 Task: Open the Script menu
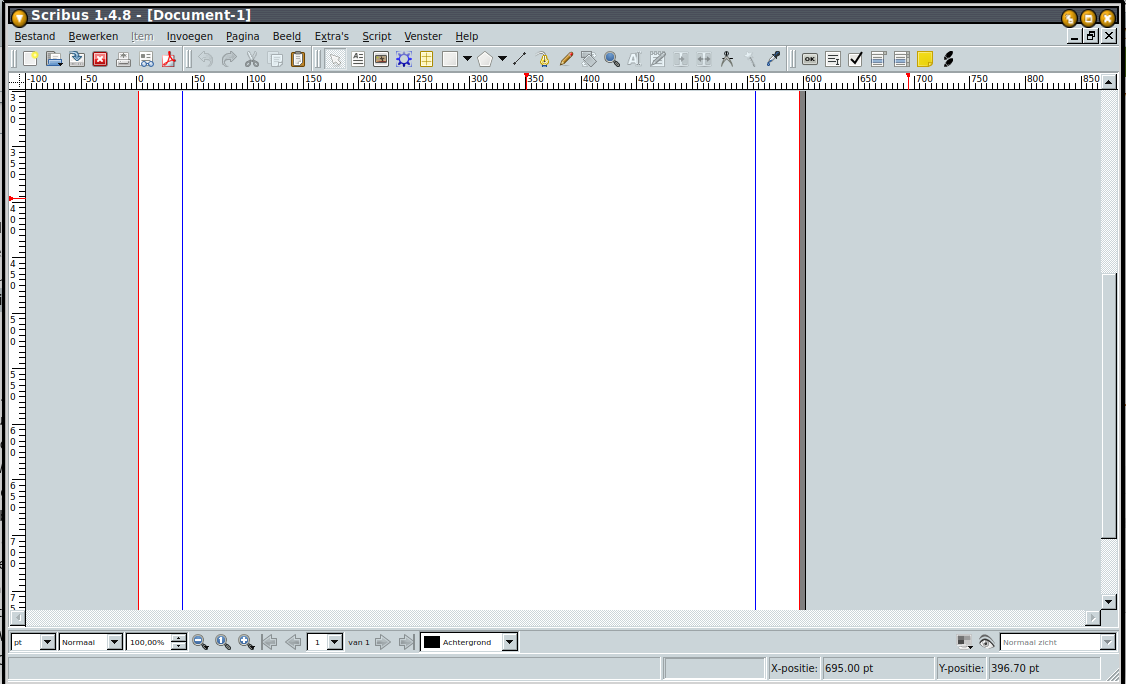pyautogui.click(x=376, y=36)
